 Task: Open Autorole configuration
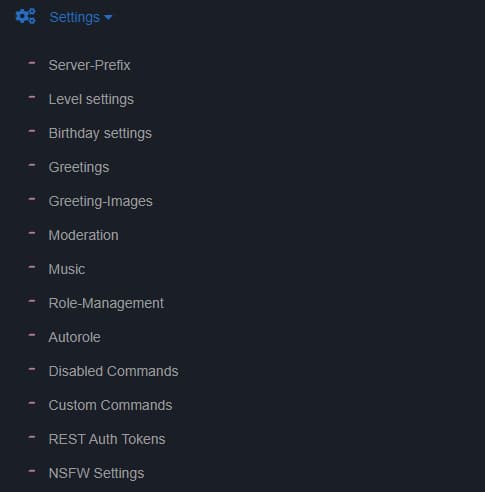click(x=75, y=337)
